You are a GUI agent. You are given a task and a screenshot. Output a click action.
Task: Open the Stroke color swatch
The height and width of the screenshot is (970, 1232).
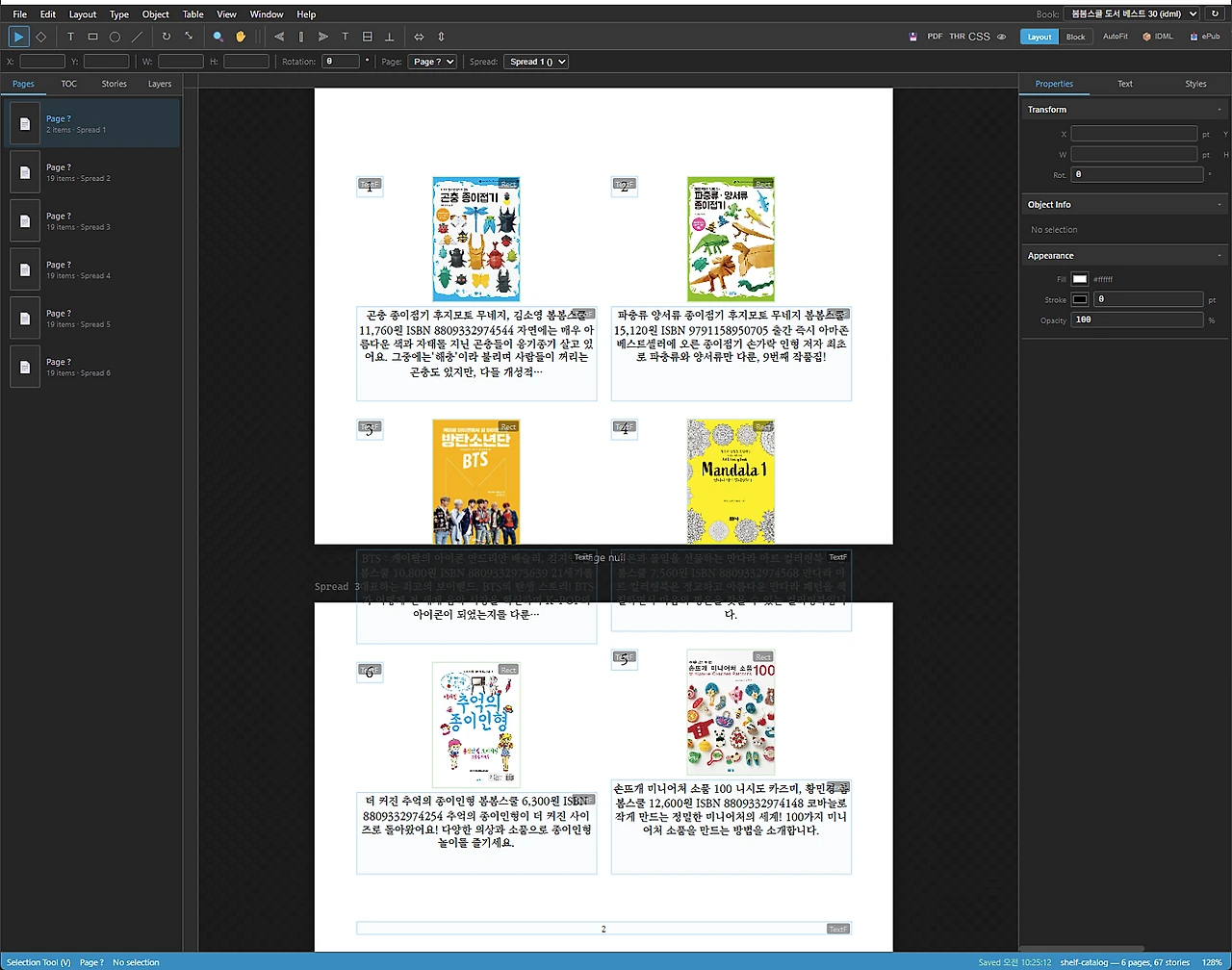pyautogui.click(x=1080, y=299)
